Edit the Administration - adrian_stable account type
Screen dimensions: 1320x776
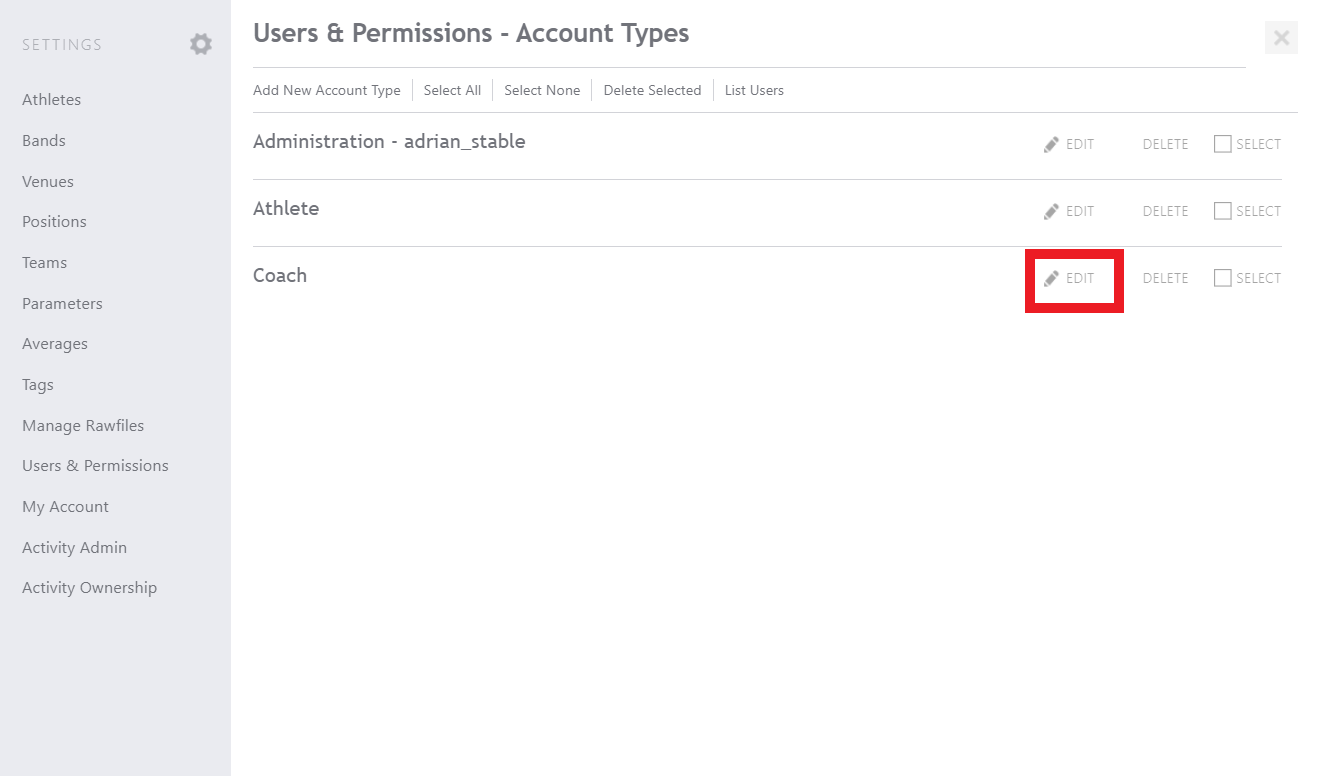pyautogui.click(x=1069, y=144)
